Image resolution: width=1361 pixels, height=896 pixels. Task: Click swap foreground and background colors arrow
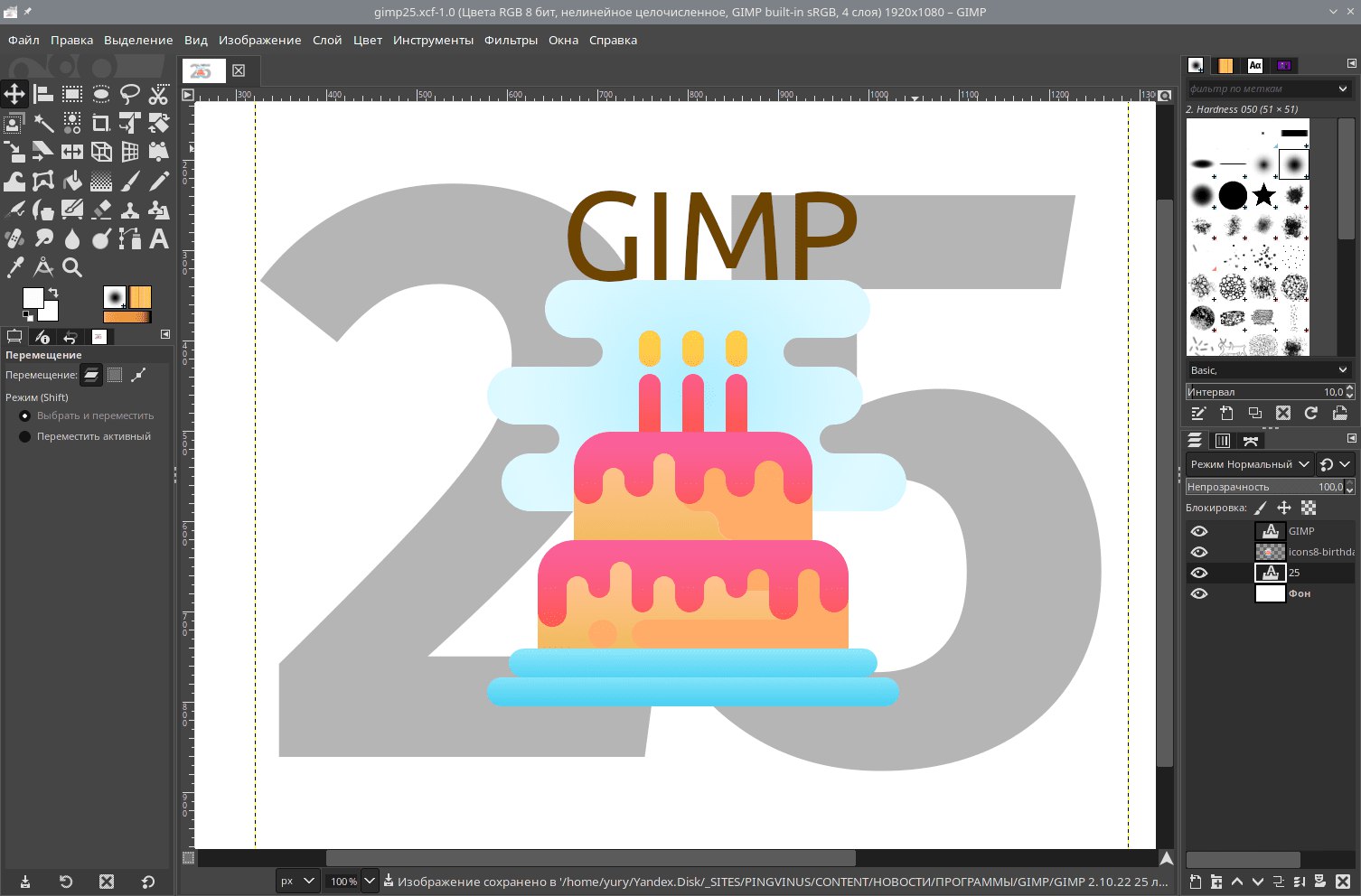[x=53, y=293]
